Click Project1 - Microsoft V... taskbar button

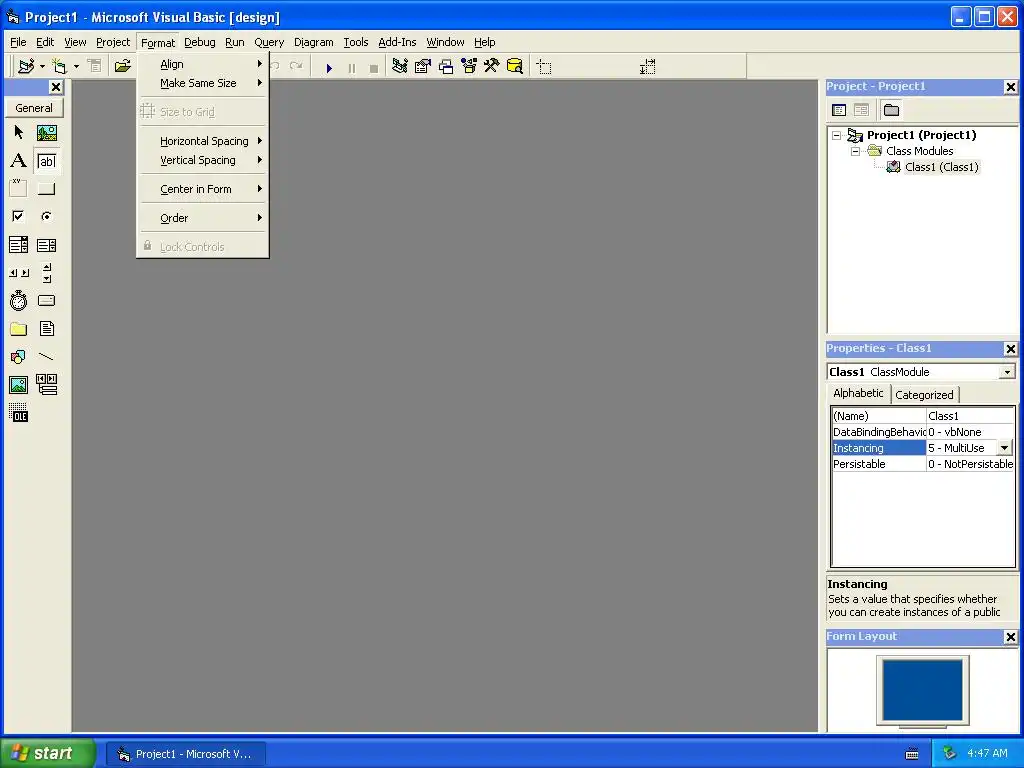pyautogui.click(x=185, y=754)
